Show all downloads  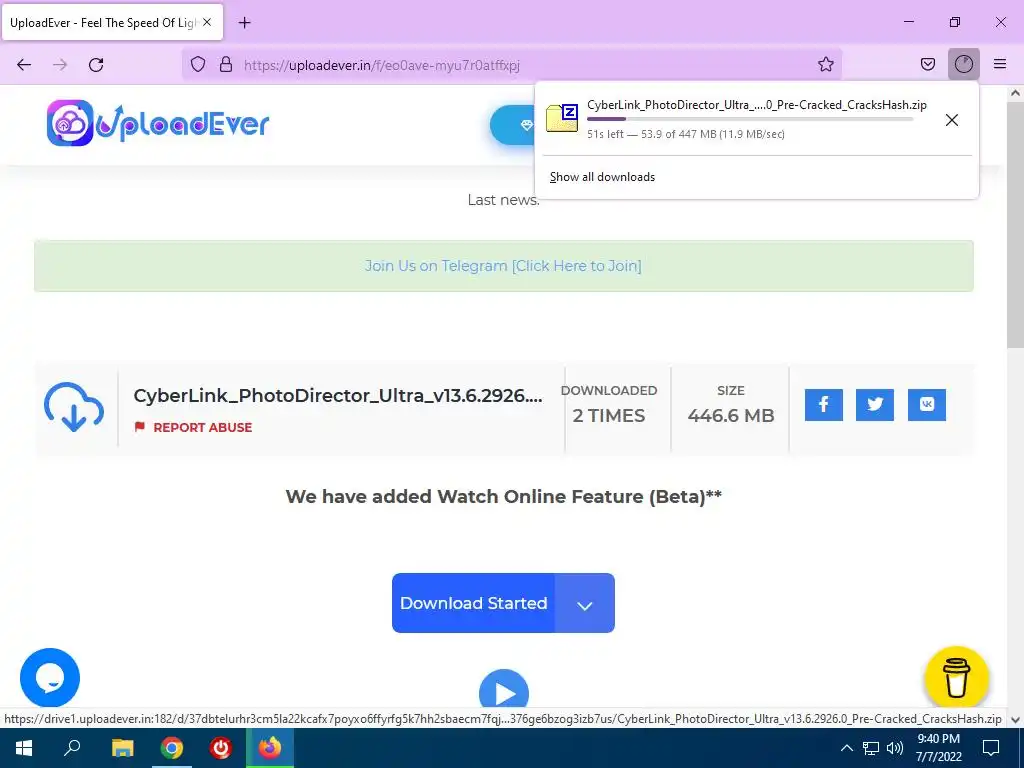(x=602, y=177)
